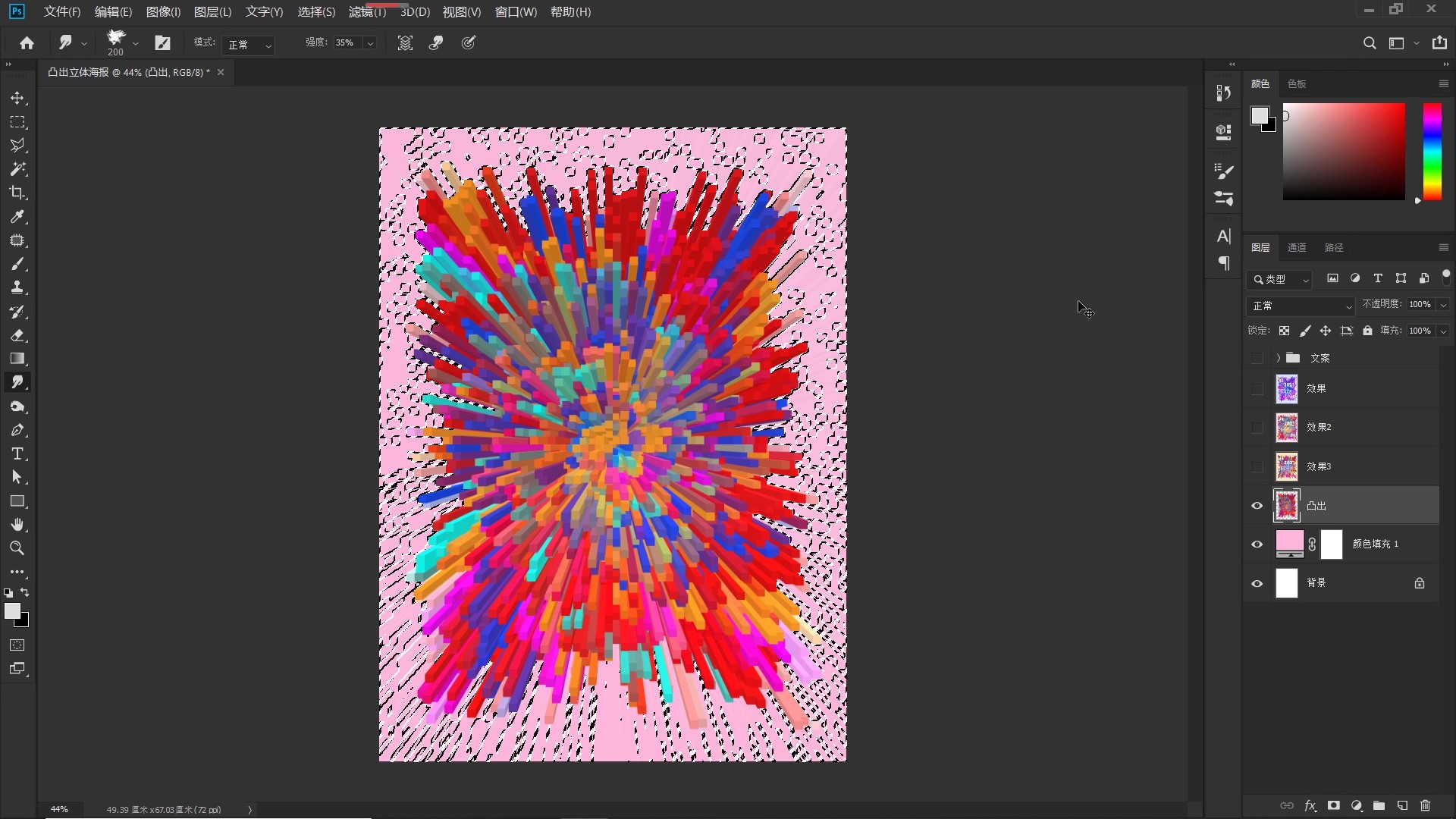1456x819 pixels.
Task: Select the Crop tool
Action: 17,193
